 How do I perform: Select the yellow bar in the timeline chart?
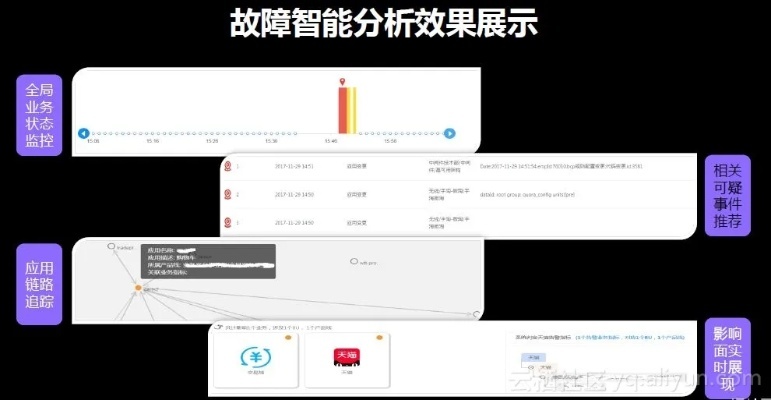(351, 110)
